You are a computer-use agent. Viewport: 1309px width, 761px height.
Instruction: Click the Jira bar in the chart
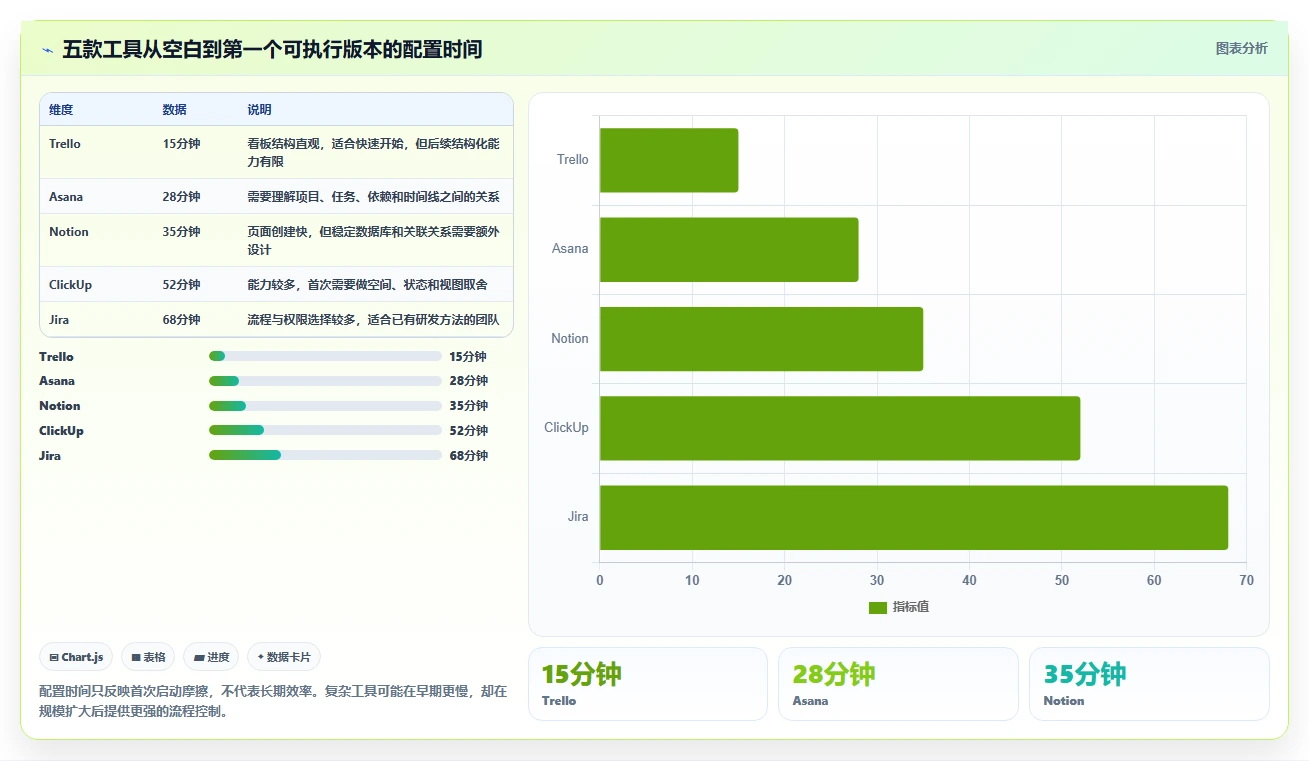coord(914,517)
